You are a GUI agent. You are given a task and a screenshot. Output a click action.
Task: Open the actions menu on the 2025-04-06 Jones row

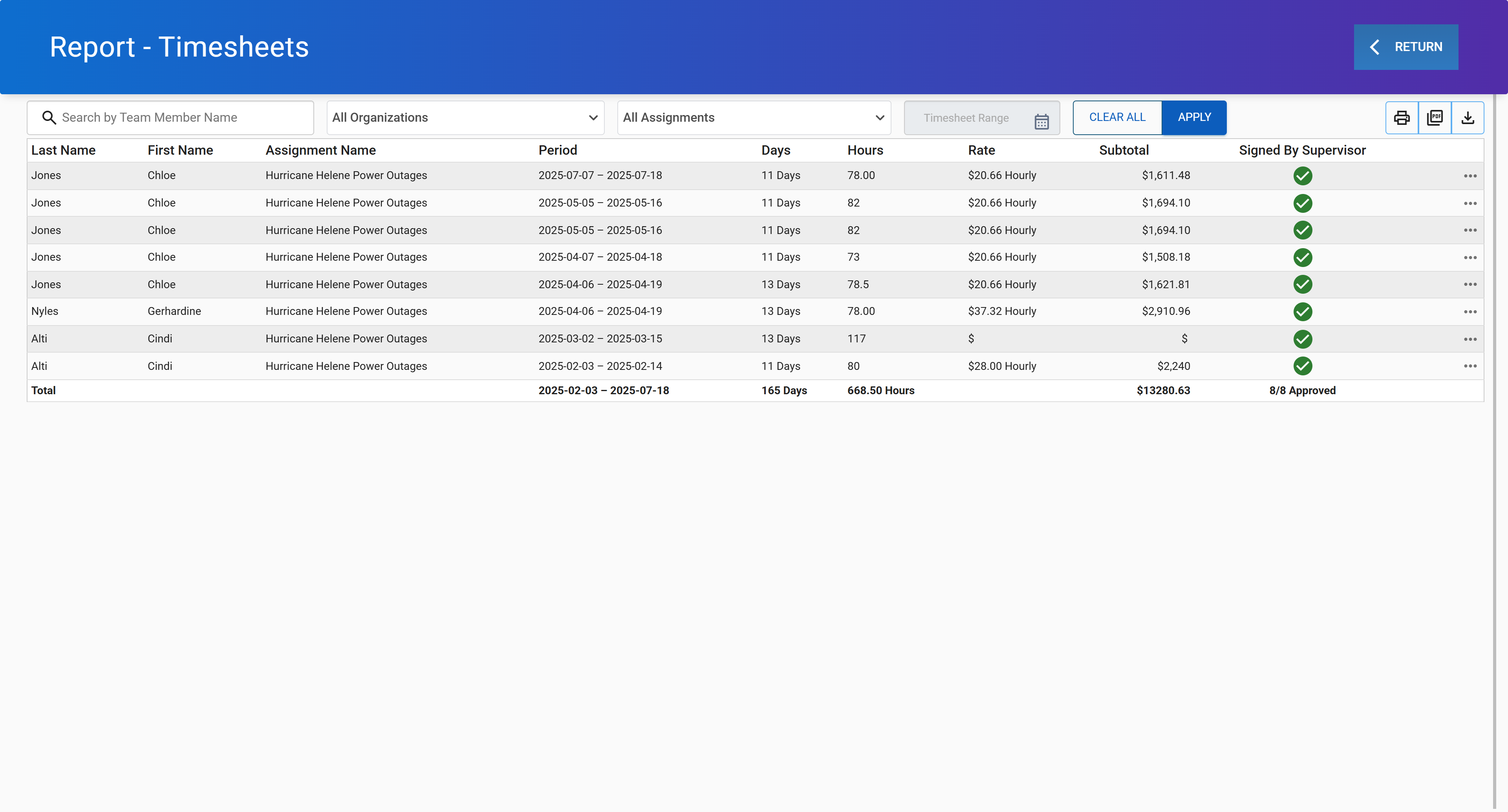click(1471, 285)
